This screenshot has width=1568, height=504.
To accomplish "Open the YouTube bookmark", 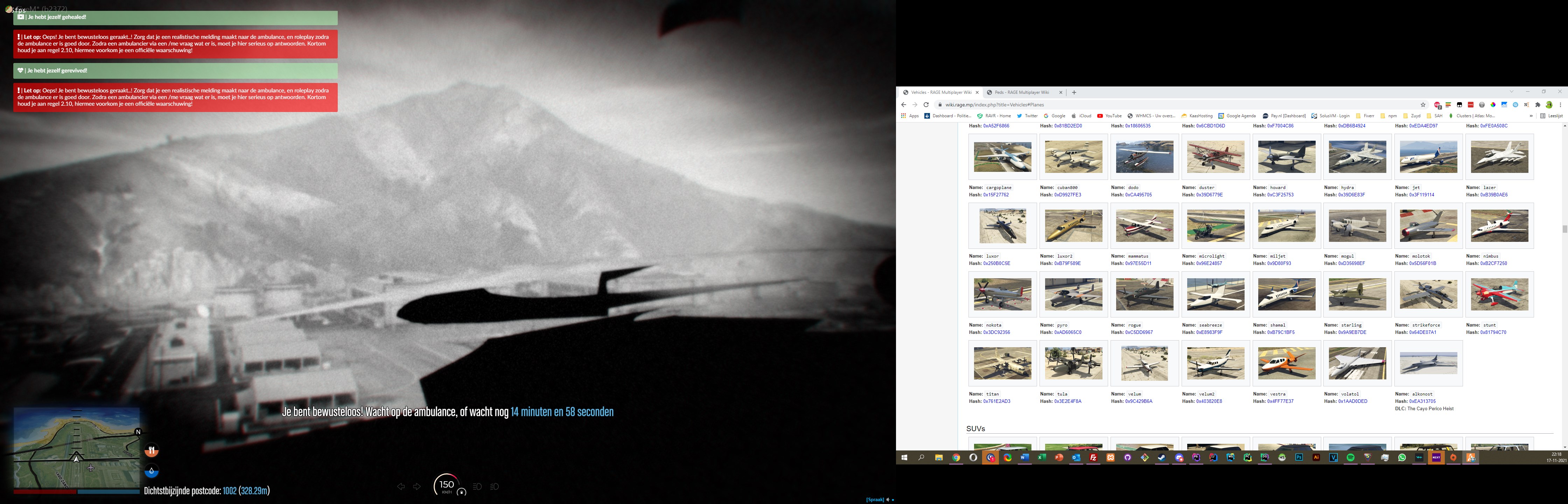I will [1109, 115].
